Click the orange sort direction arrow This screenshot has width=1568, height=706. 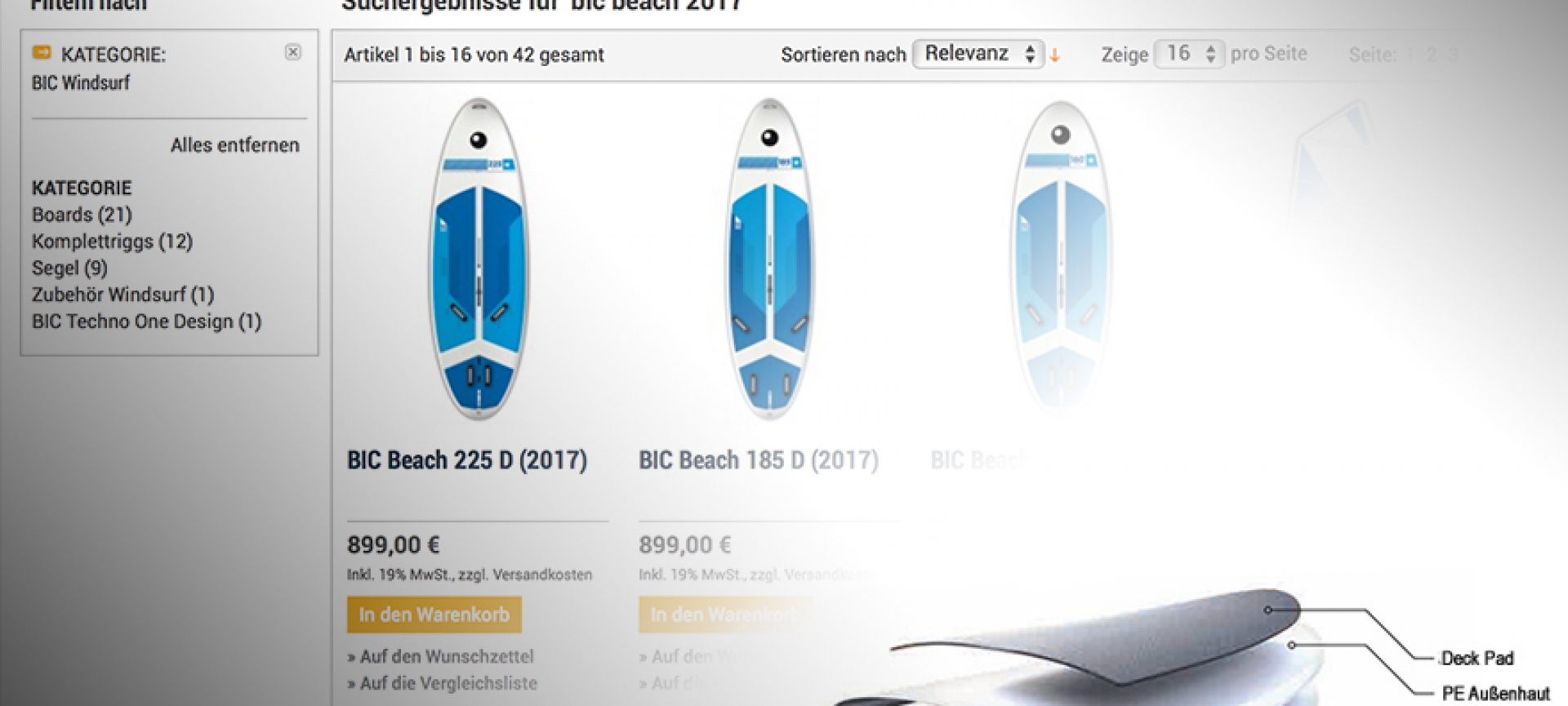[x=1054, y=56]
